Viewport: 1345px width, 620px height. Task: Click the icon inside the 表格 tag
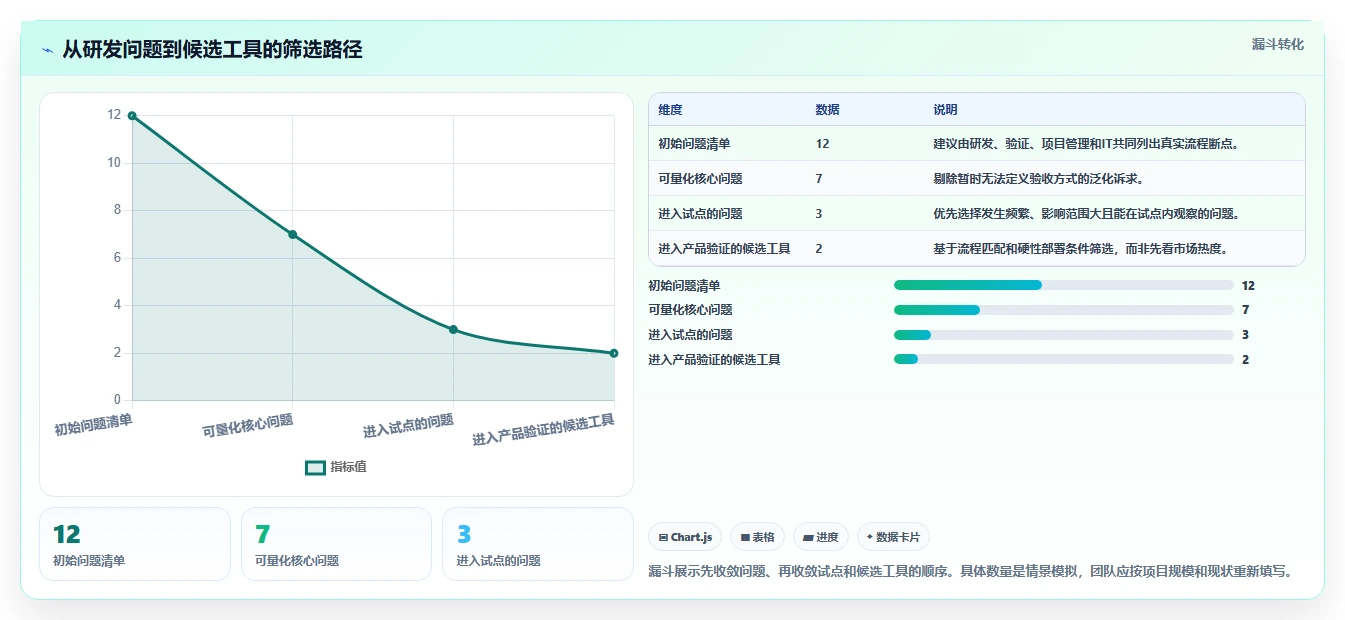point(745,537)
